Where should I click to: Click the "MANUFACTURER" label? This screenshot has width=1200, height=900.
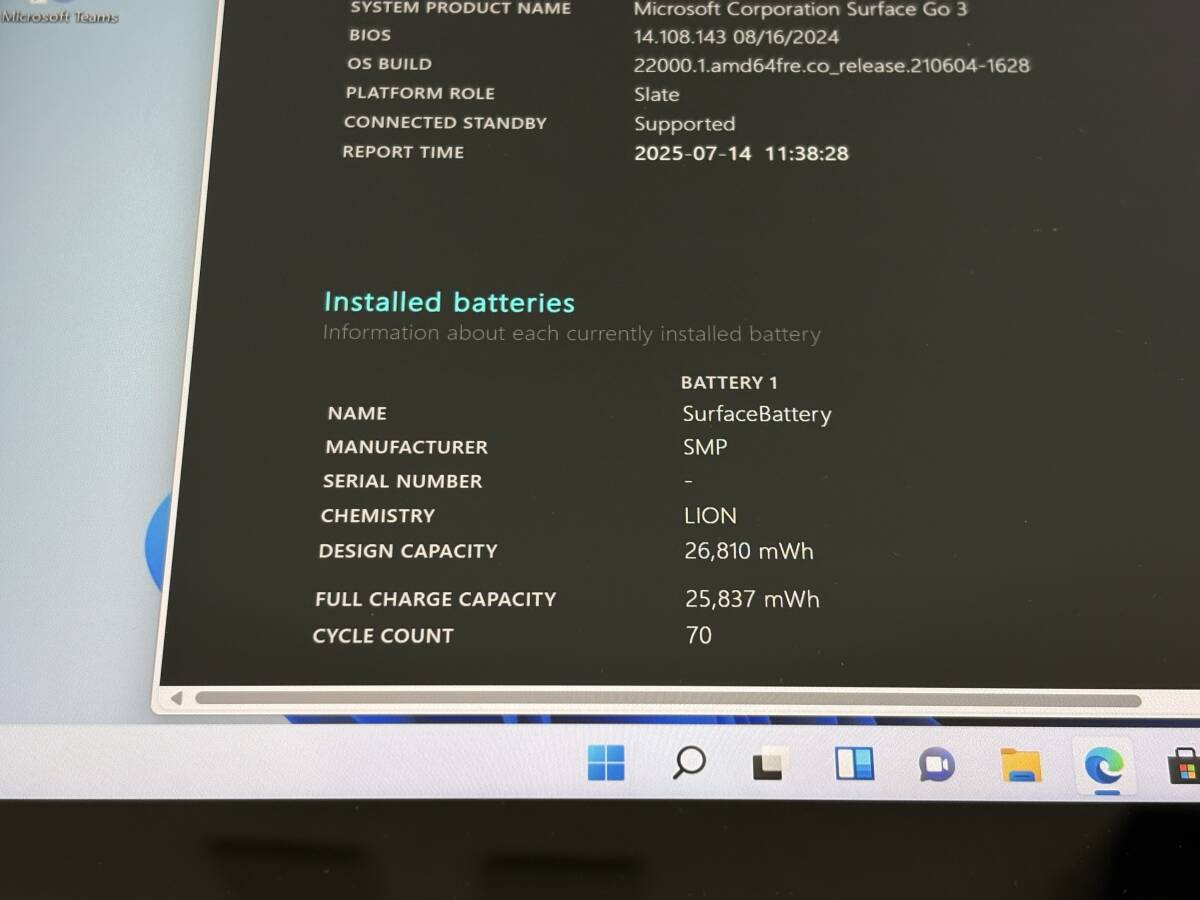click(406, 447)
